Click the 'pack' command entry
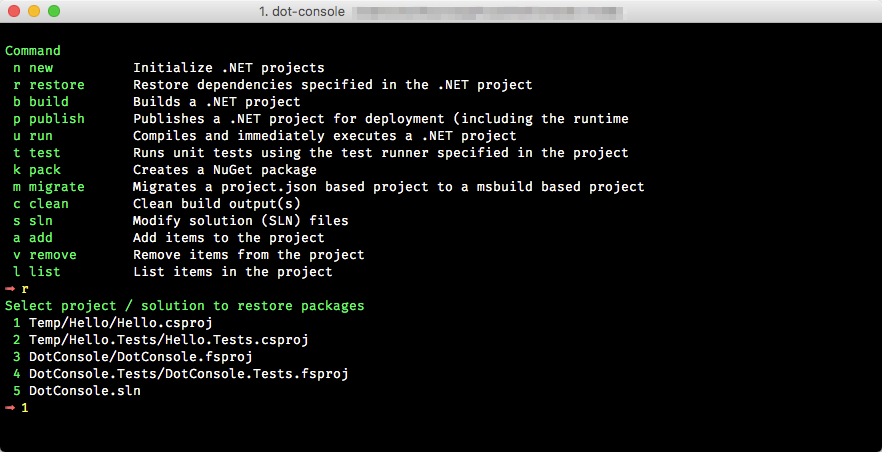The image size is (882, 452). tap(44, 170)
